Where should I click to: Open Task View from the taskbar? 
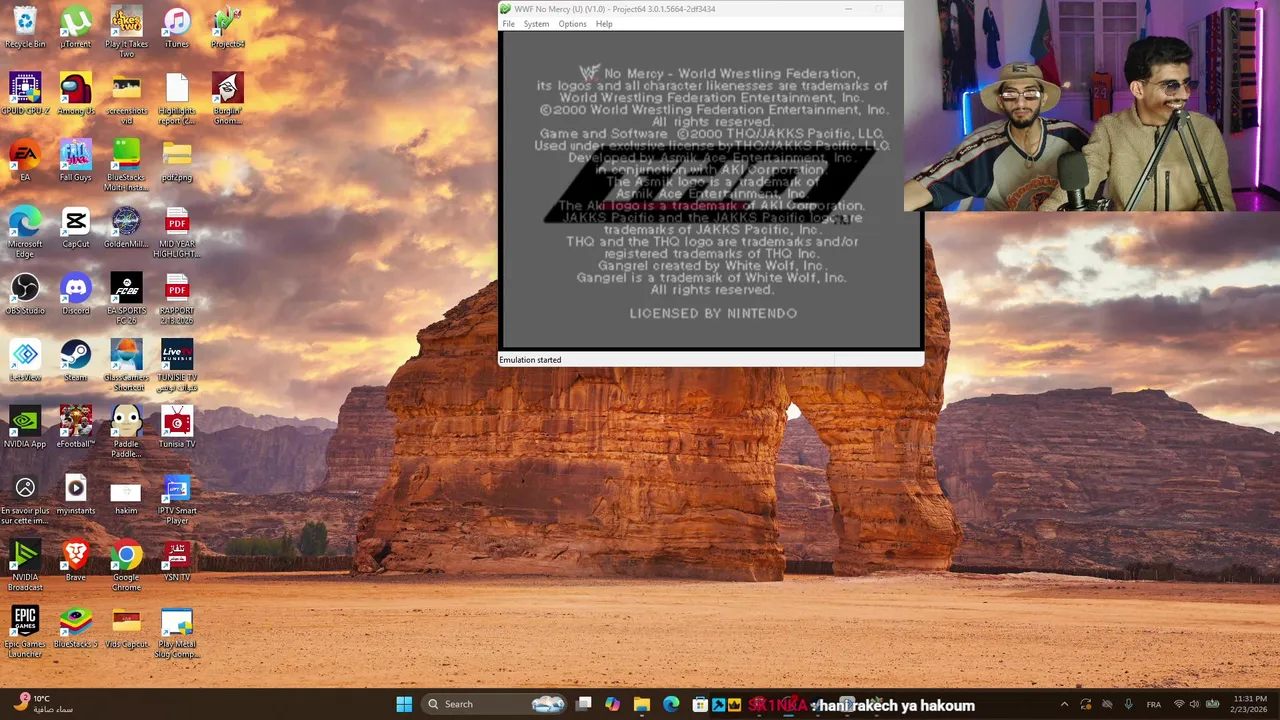584,704
